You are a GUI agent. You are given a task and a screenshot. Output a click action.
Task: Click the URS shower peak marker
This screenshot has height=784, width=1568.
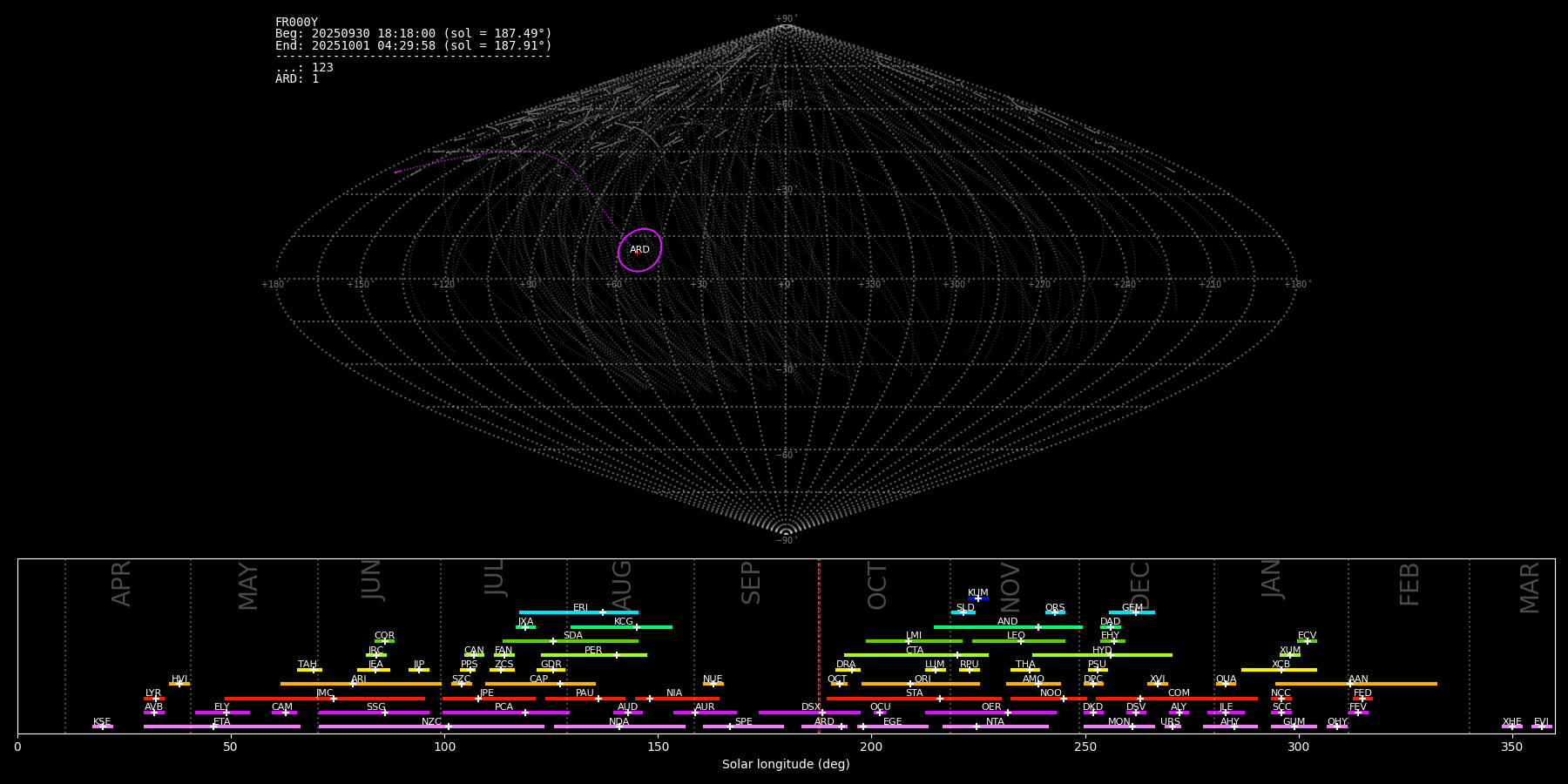[x=1172, y=727]
